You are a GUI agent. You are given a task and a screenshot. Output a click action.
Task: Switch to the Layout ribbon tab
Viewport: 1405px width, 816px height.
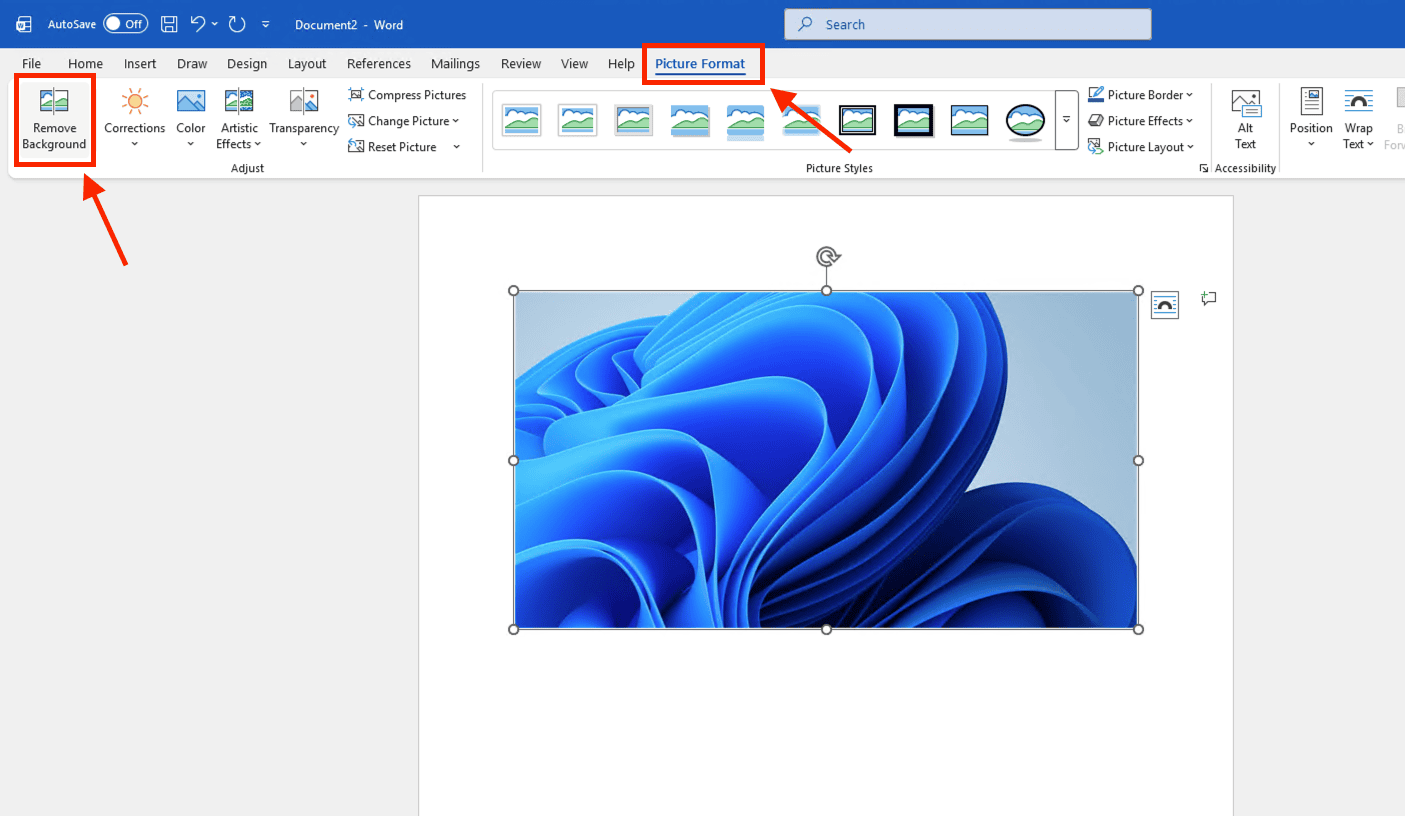(307, 64)
